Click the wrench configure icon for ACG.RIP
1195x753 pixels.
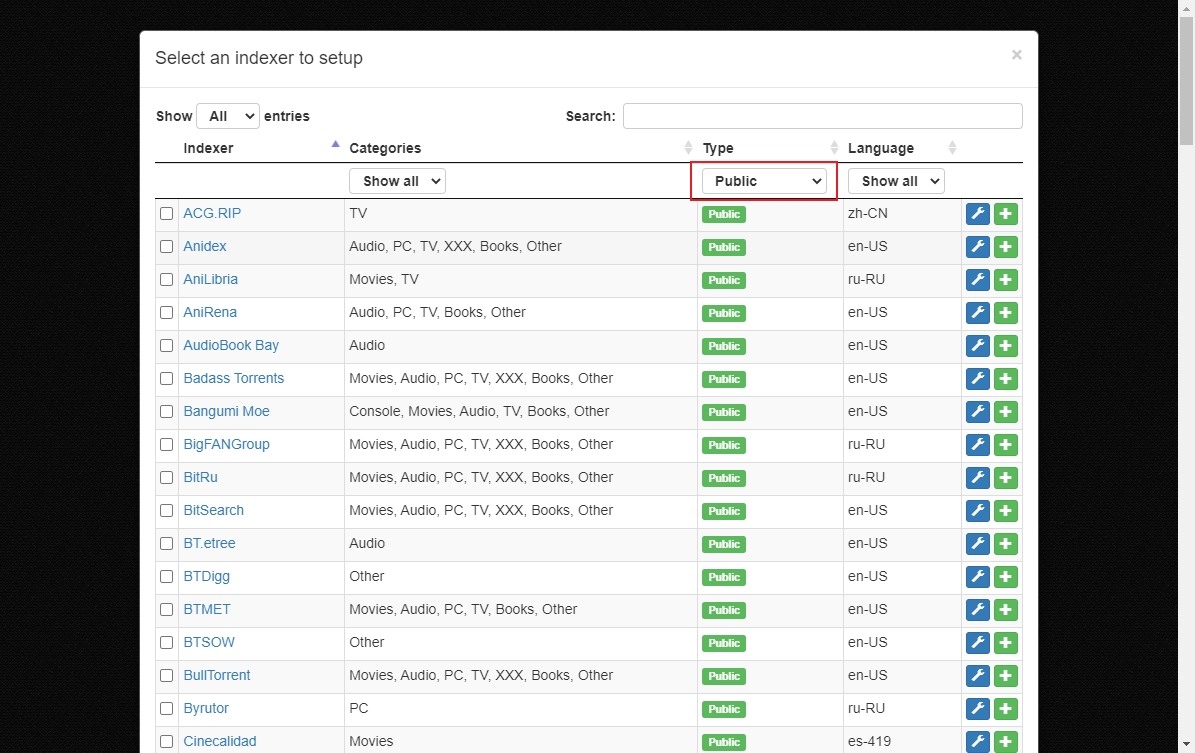click(978, 214)
